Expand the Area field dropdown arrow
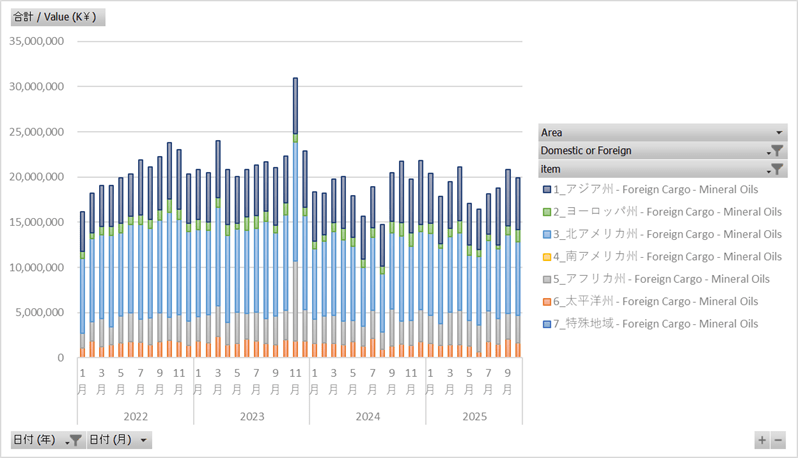This screenshot has width=798, height=458. [778, 132]
